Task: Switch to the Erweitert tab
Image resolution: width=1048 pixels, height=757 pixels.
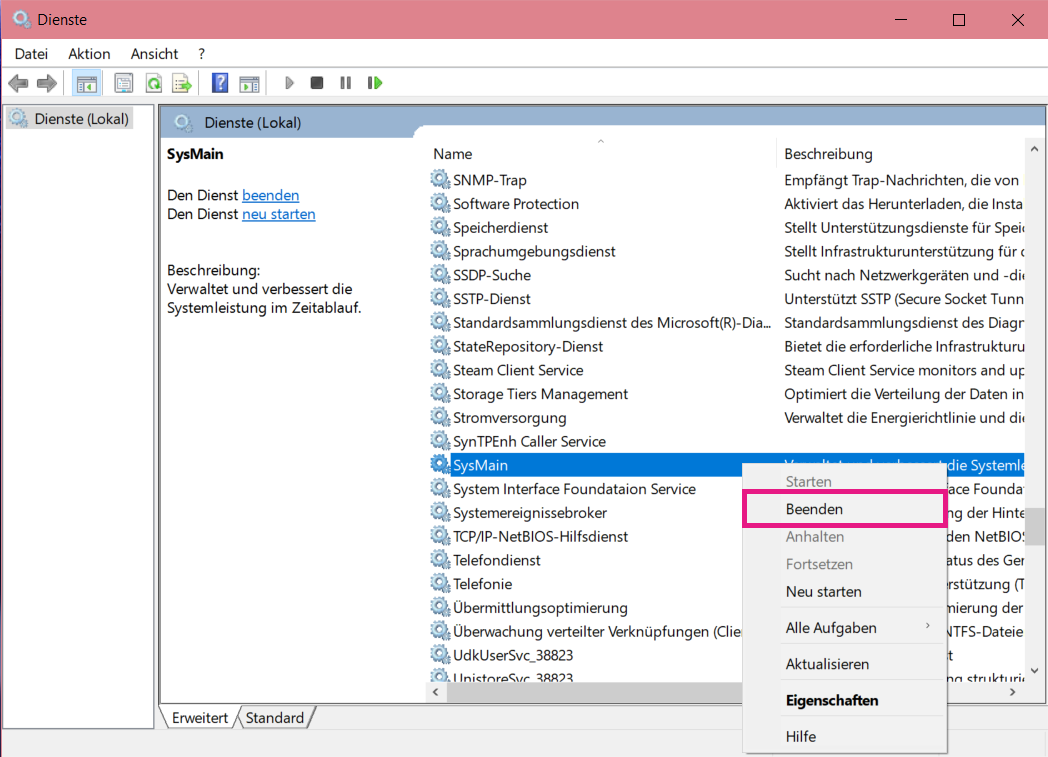Action: 199,718
